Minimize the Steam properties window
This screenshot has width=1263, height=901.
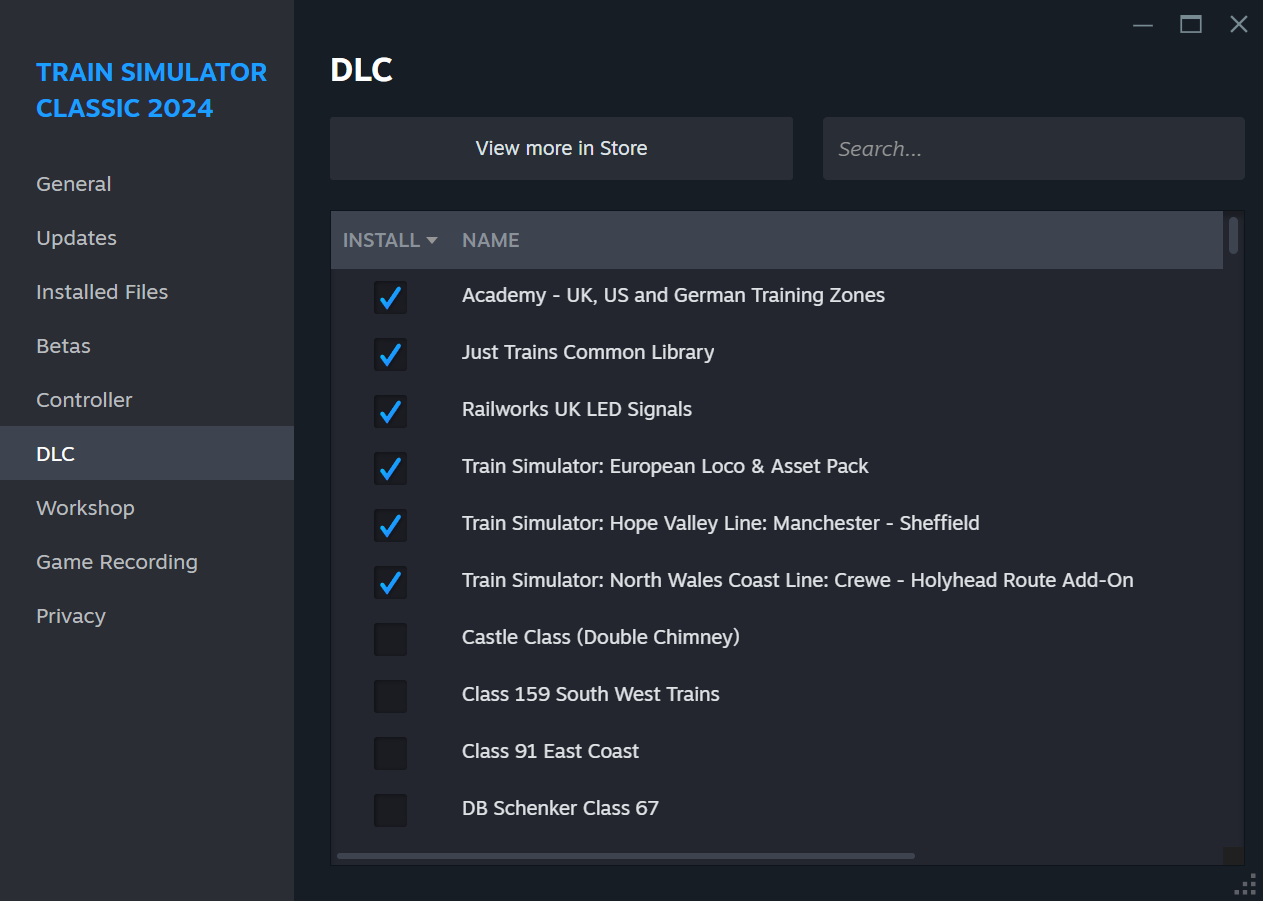(1143, 25)
